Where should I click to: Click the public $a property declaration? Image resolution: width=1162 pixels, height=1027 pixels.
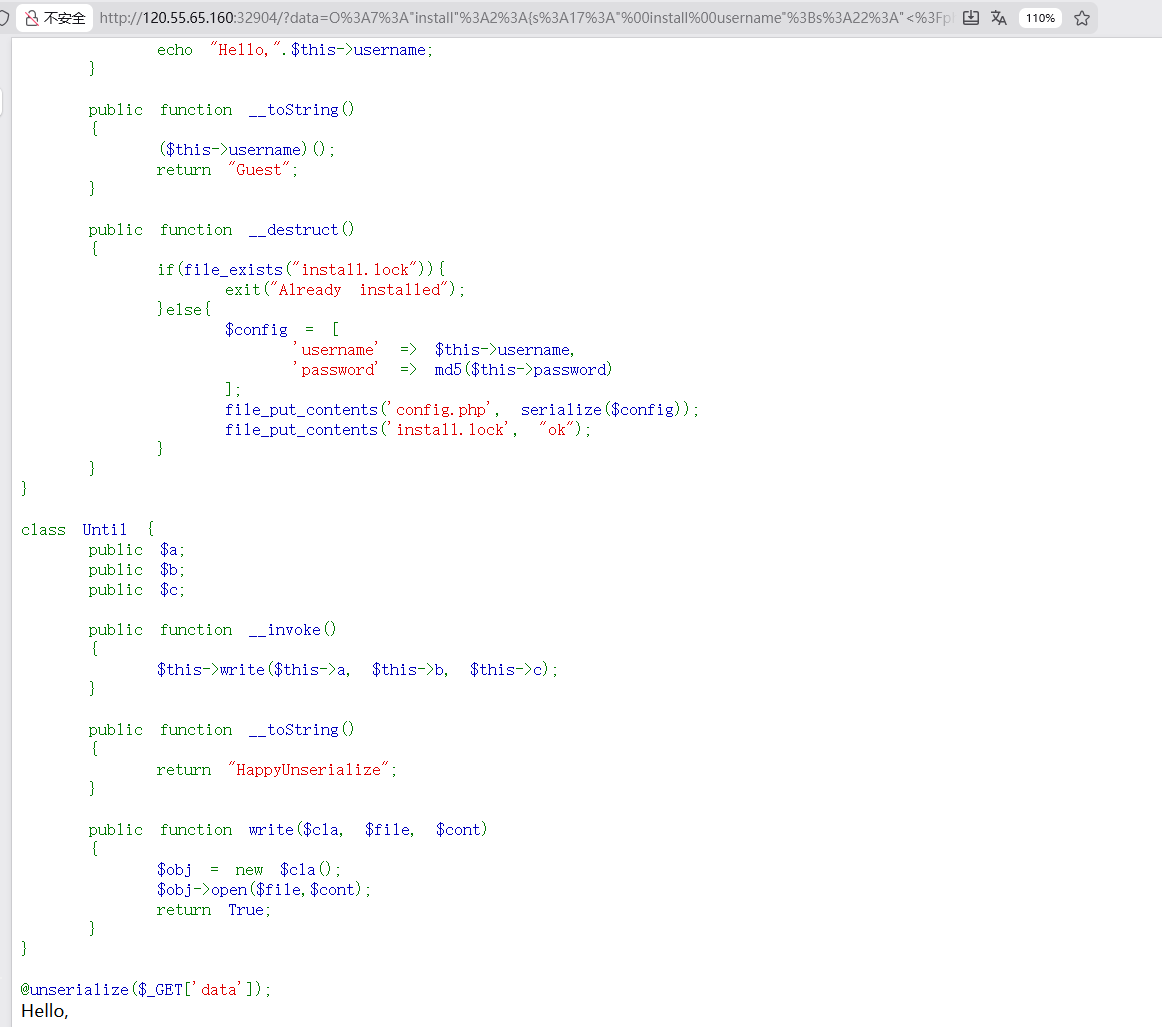point(135,549)
